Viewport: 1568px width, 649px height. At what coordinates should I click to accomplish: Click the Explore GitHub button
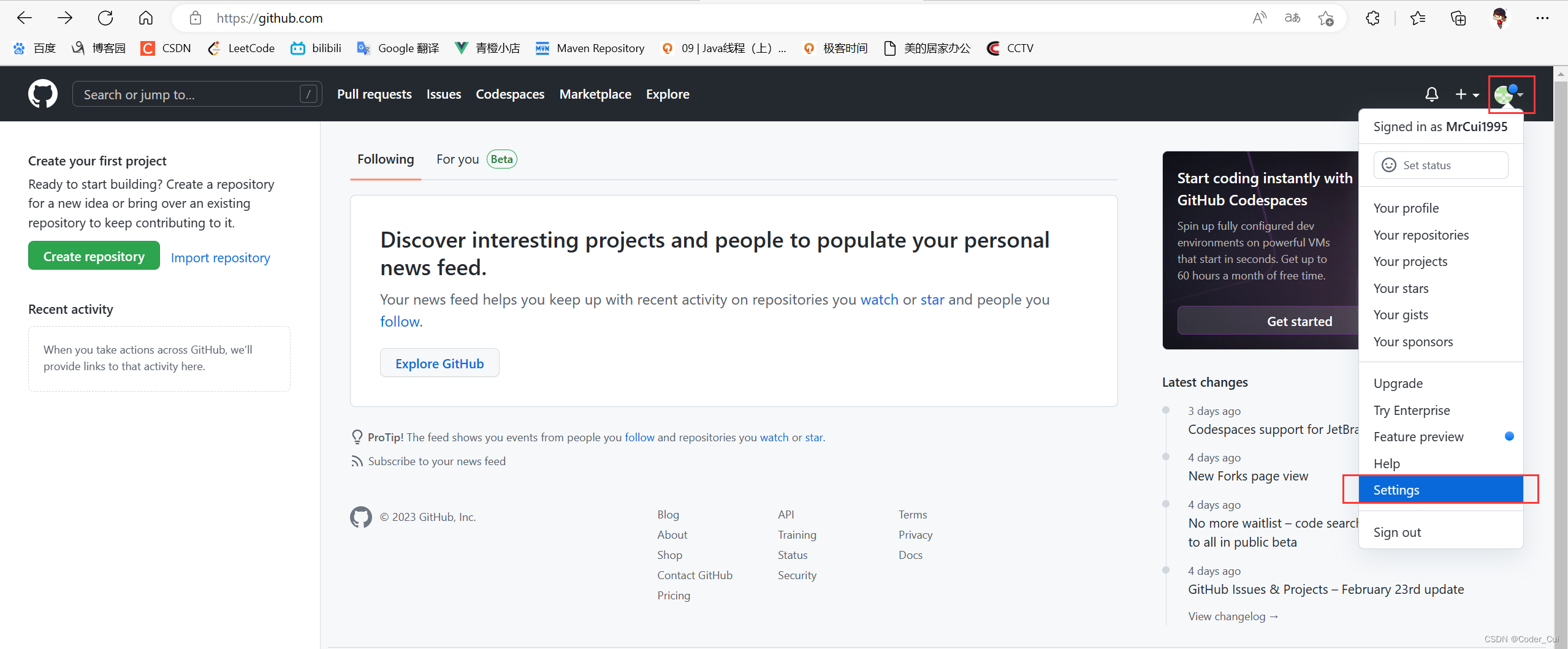coord(440,363)
